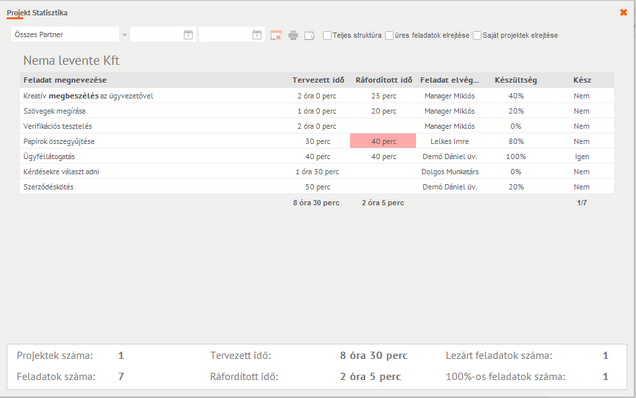Sort by the Készültség column header
This screenshot has height=398, width=636.
click(516, 80)
